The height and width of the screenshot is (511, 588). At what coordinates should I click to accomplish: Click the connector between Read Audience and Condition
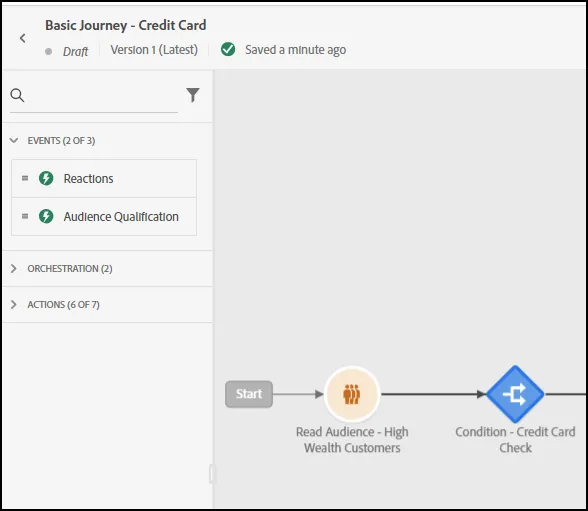pos(433,394)
